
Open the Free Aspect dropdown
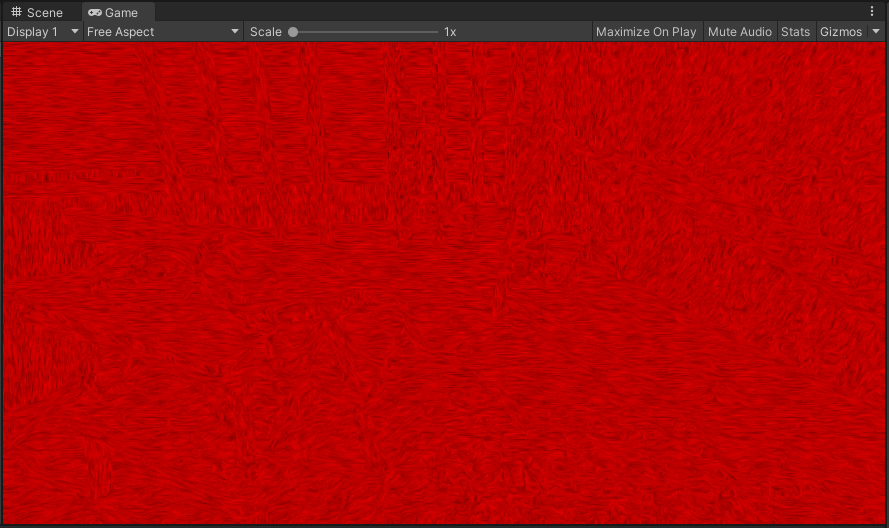tap(163, 32)
